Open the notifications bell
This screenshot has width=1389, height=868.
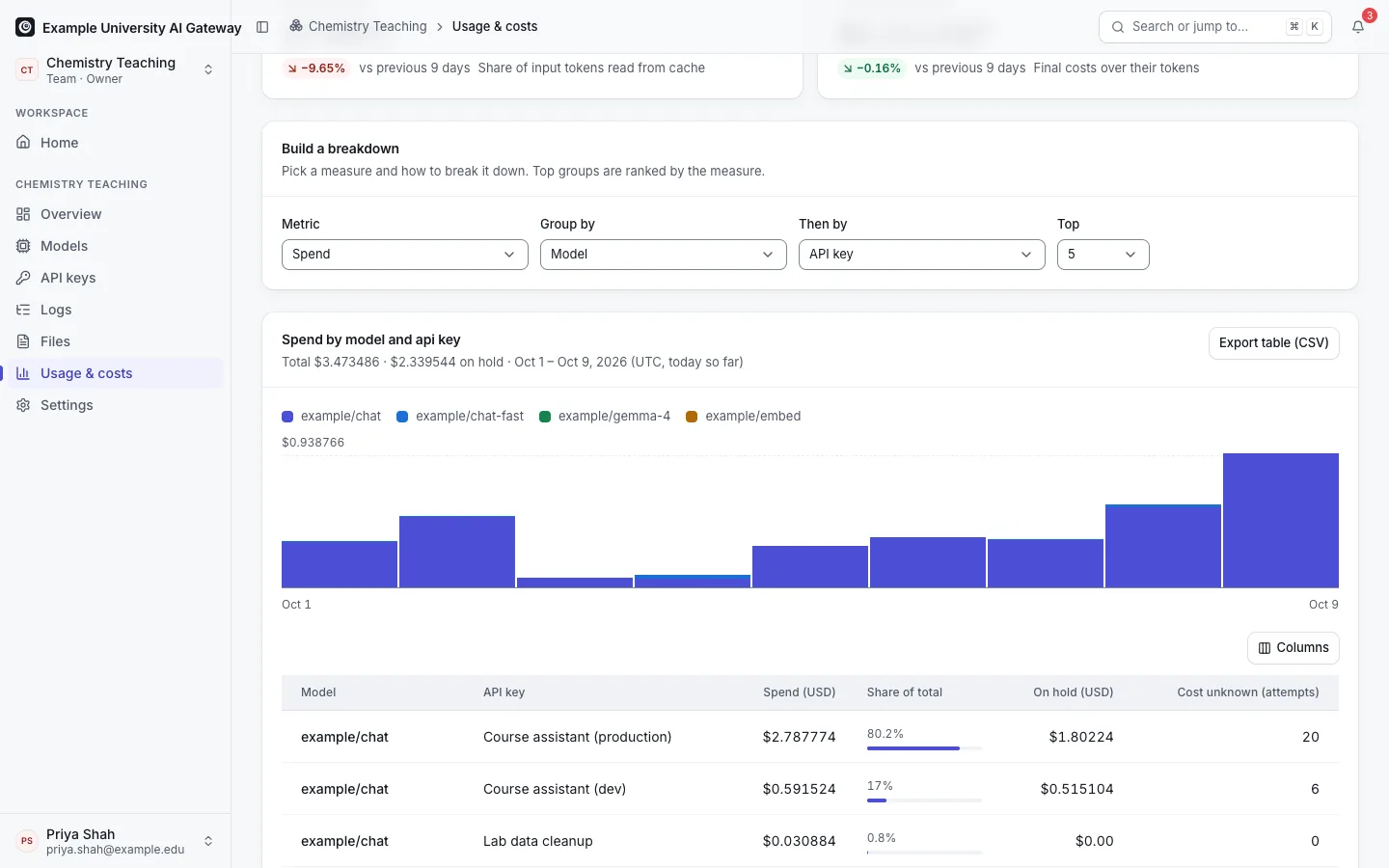[x=1358, y=27]
